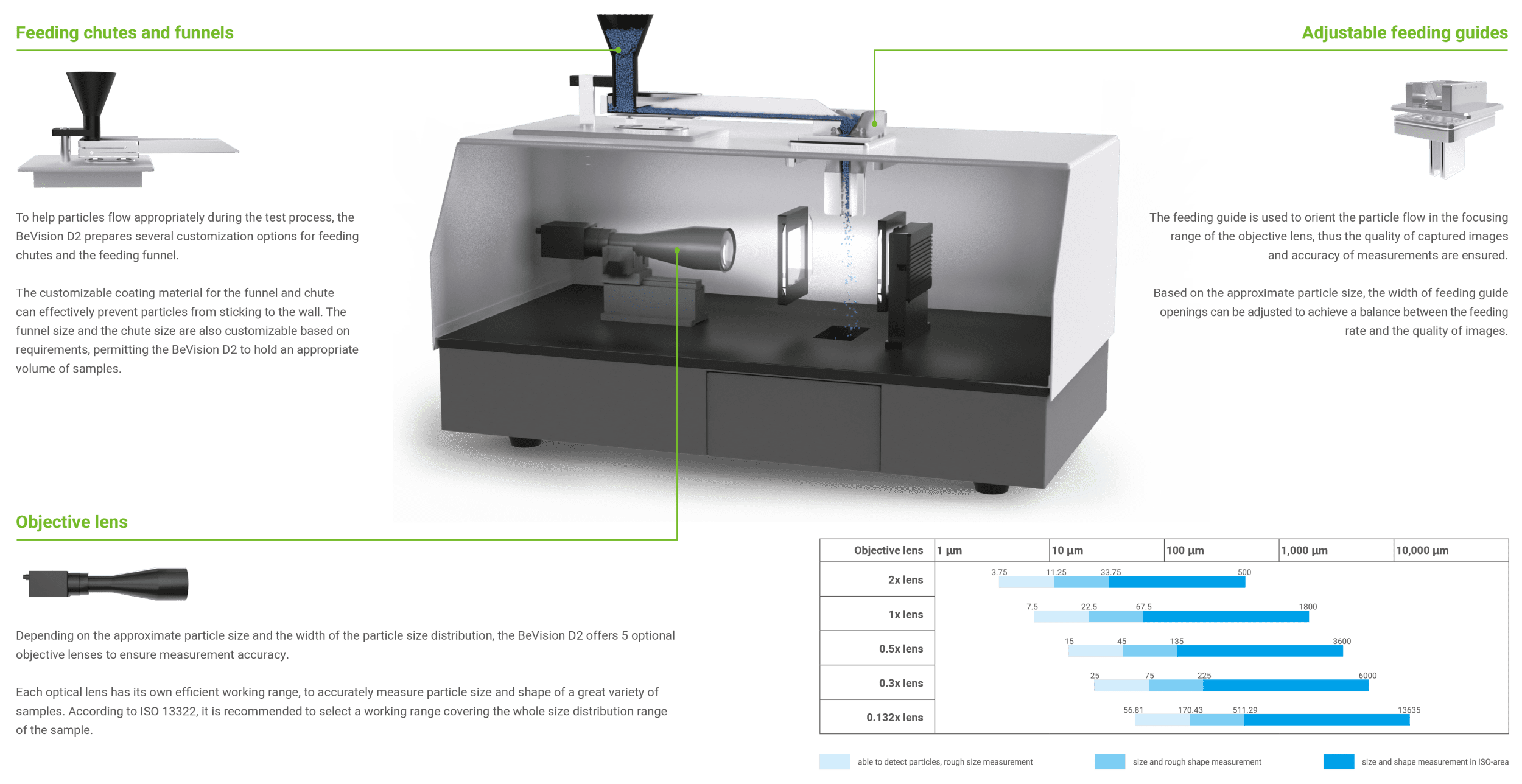1522x784 pixels.
Task: Select the objective lens thumbnail image
Action: coord(106,584)
